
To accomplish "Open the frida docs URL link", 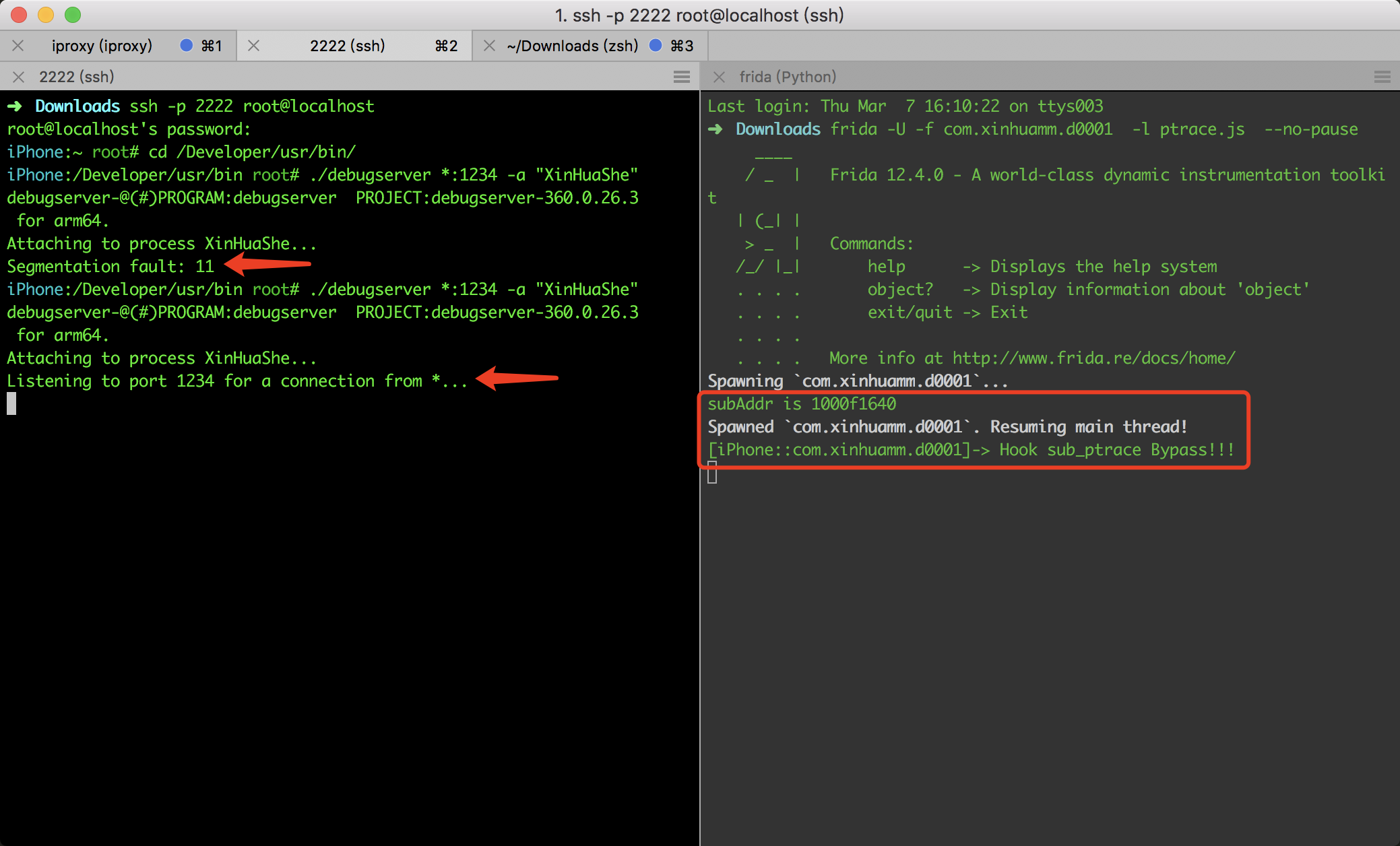I will pyautogui.click(x=1093, y=358).
